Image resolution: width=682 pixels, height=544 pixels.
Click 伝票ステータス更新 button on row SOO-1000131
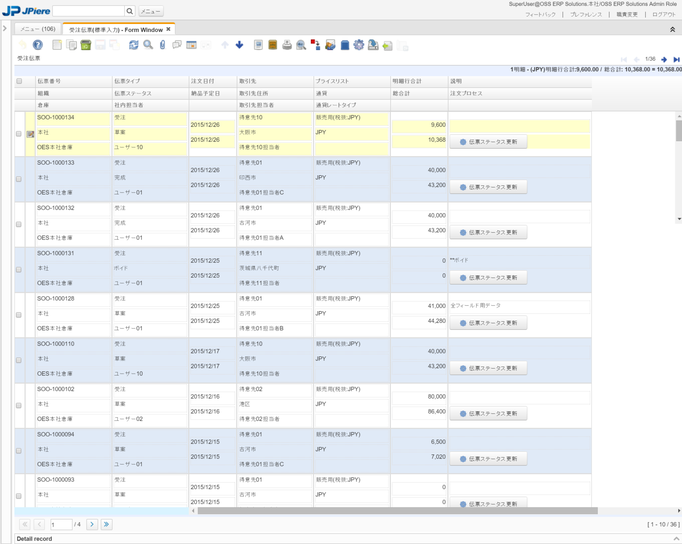pyautogui.click(x=488, y=277)
